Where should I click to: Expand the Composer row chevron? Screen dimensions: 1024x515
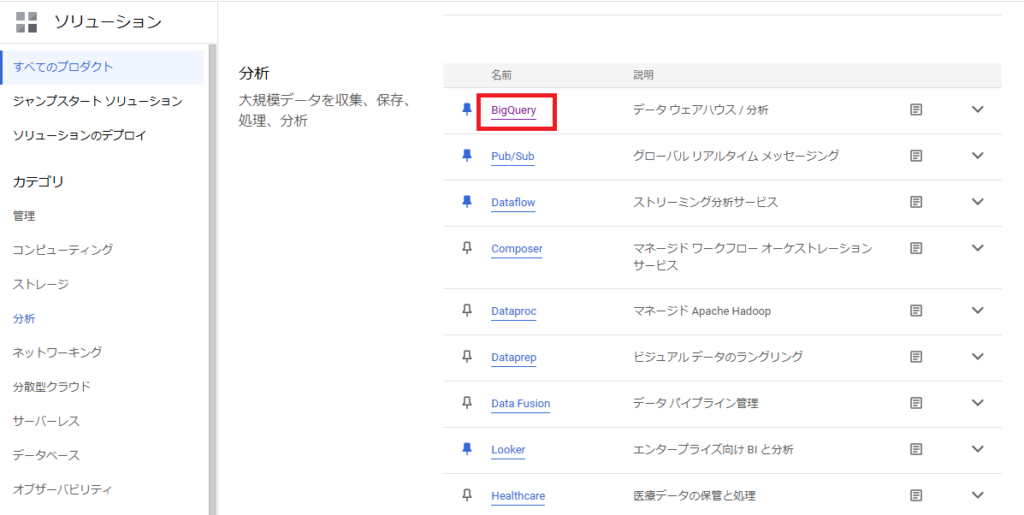tap(977, 247)
